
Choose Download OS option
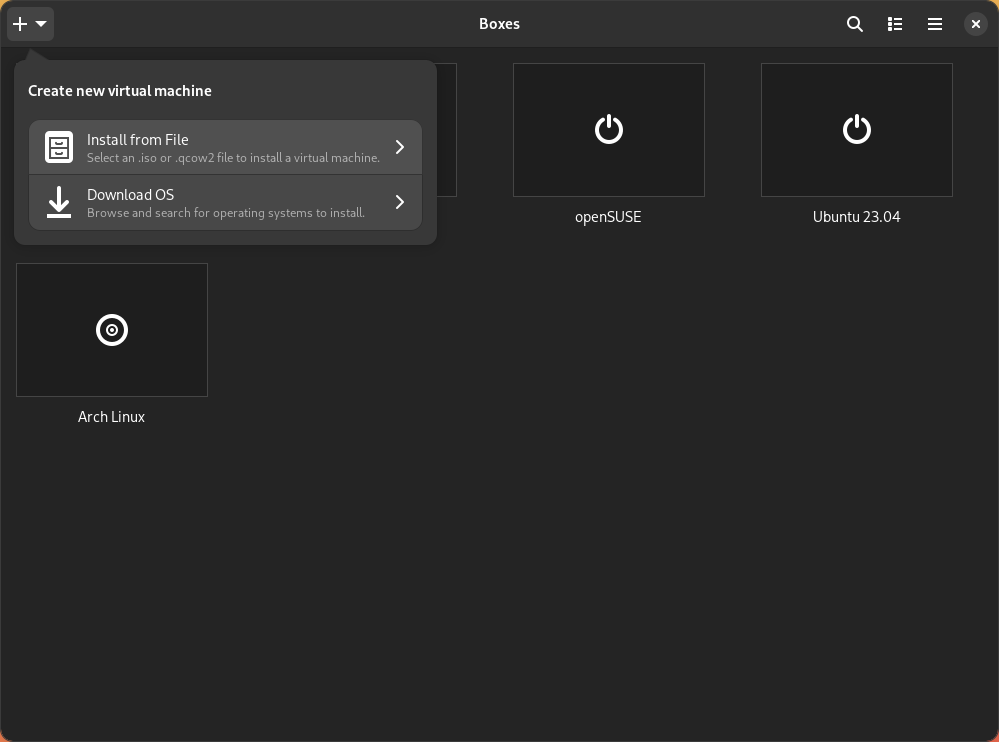click(226, 203)
